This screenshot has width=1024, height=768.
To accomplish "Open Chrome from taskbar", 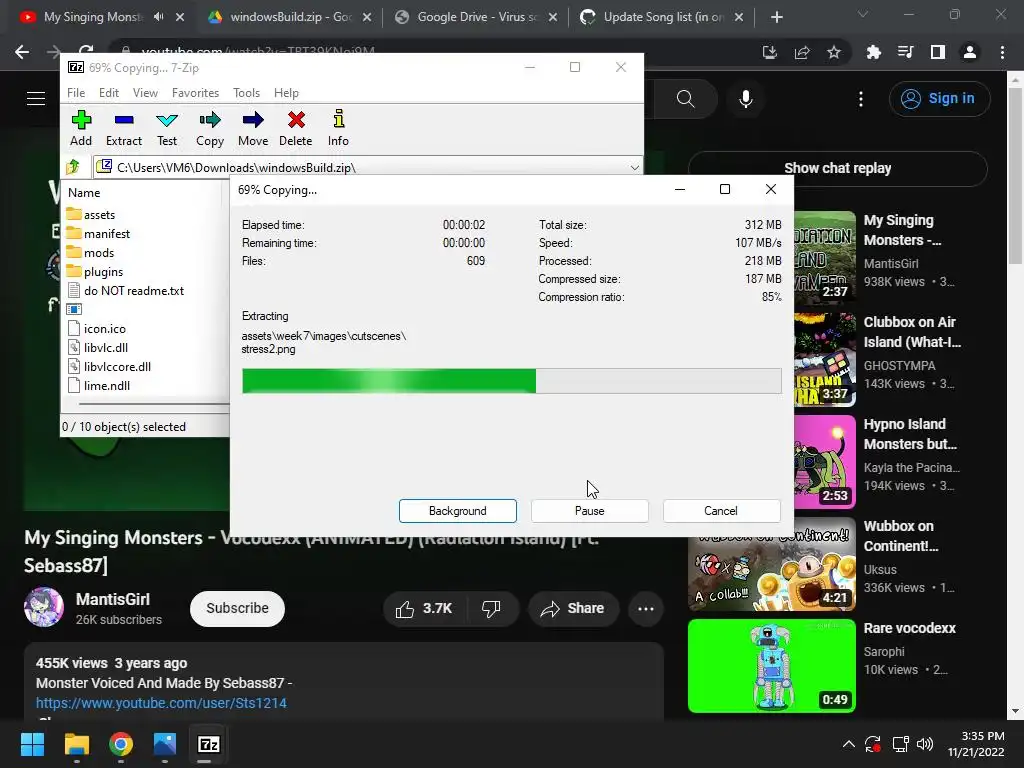I will pos(121,744).
